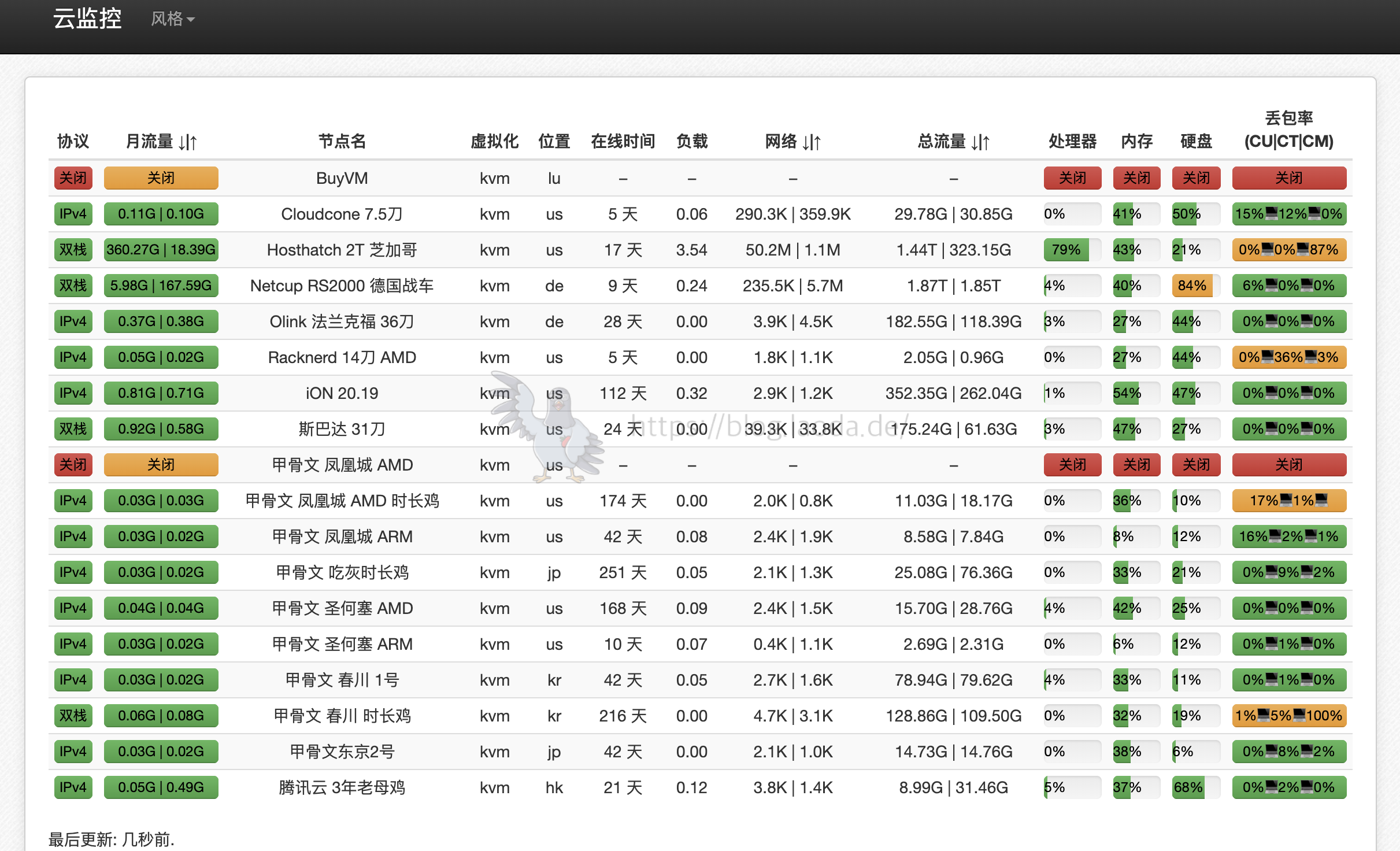Screen dimensions: 1400x851
Task: Click the 128.86G | 109.50G total traffic cell
Action: pos(953,716)
